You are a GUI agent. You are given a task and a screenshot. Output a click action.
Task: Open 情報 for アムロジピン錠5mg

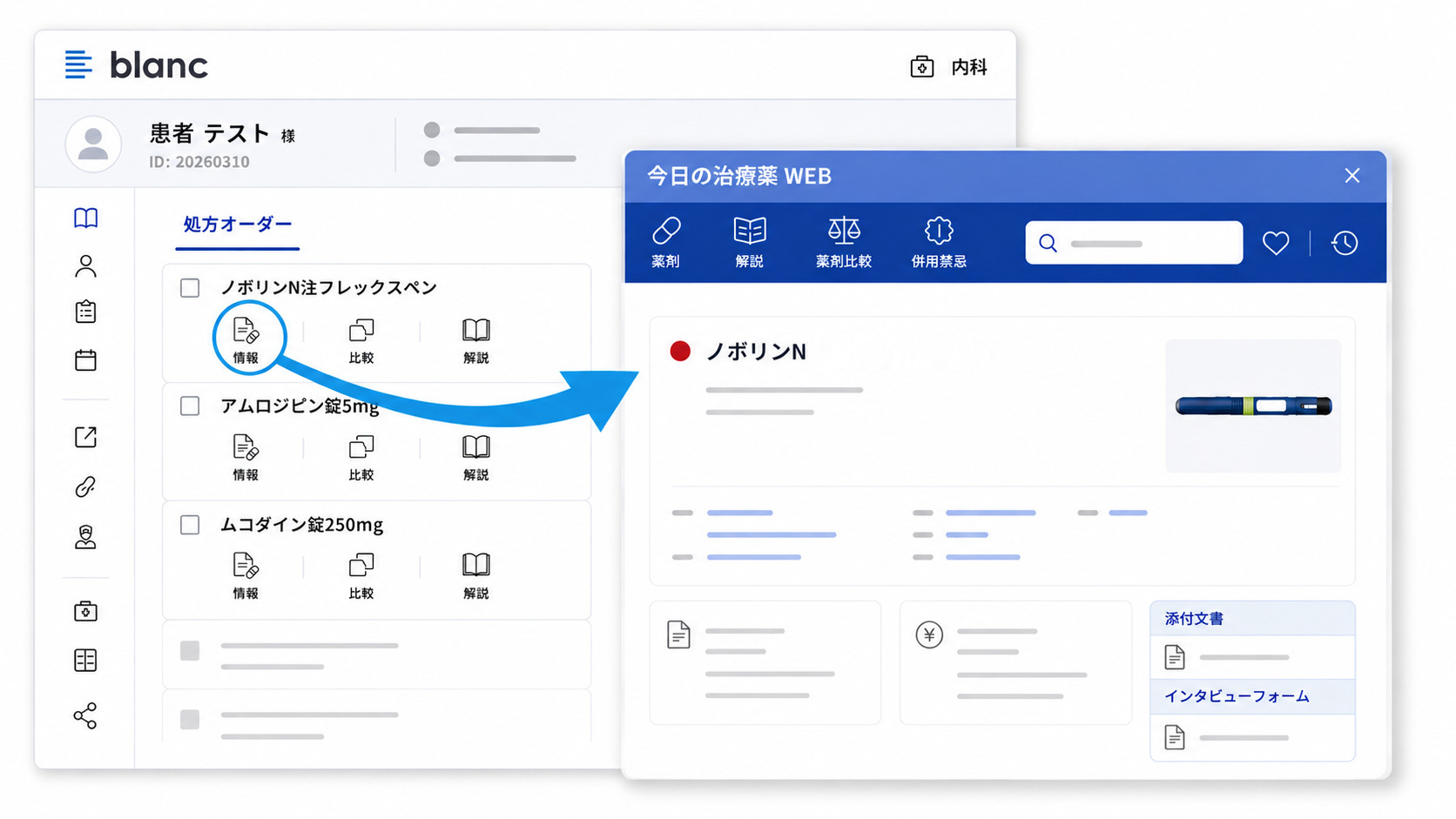pos(246,458)
